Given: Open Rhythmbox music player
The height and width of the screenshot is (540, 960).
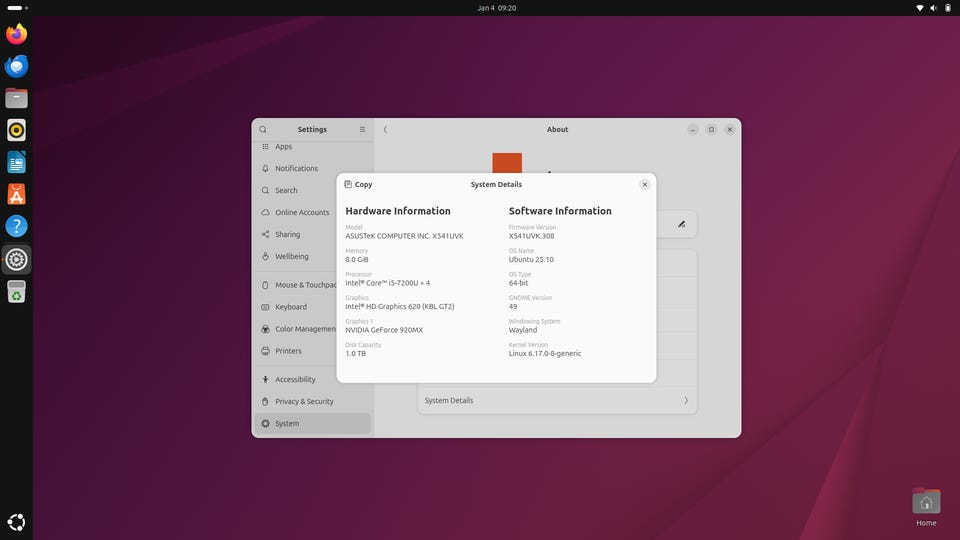Looking at the screenshot, I should point(16,130).
